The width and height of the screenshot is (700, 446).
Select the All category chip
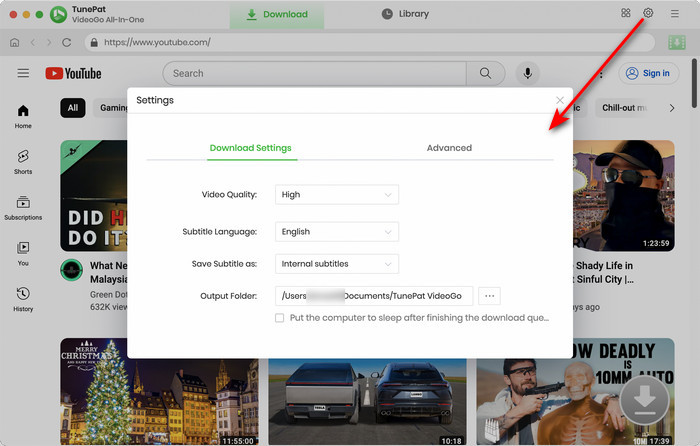[x=73, y=108]
